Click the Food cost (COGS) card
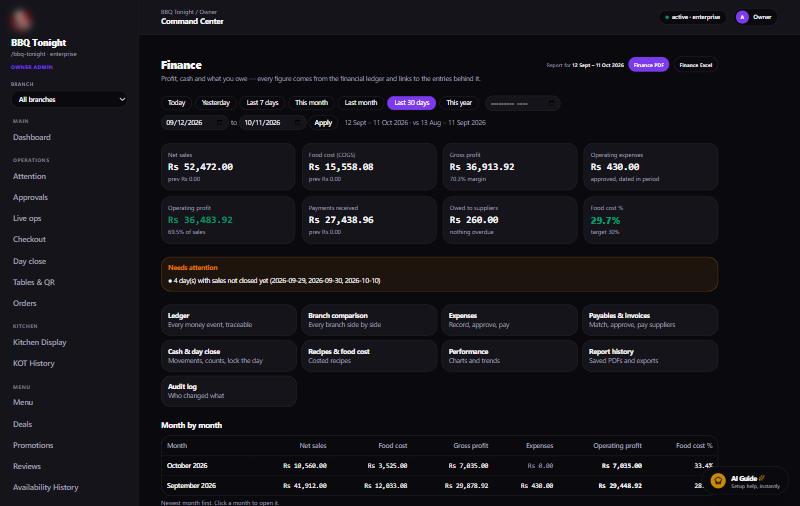The height and width of the screenshot is (506, 800). [369, 167]
